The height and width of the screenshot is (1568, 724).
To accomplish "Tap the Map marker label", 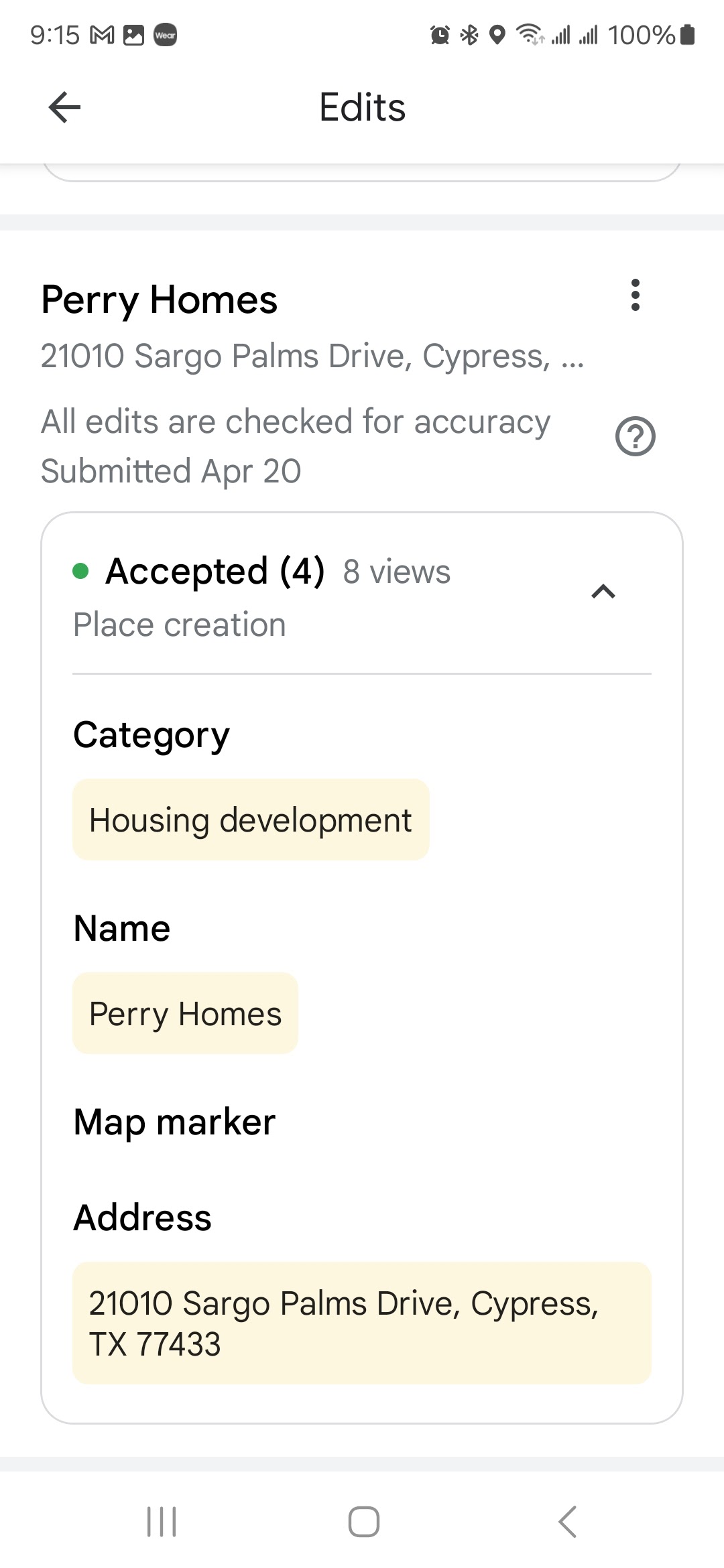I will click(x=174, y=1122).
